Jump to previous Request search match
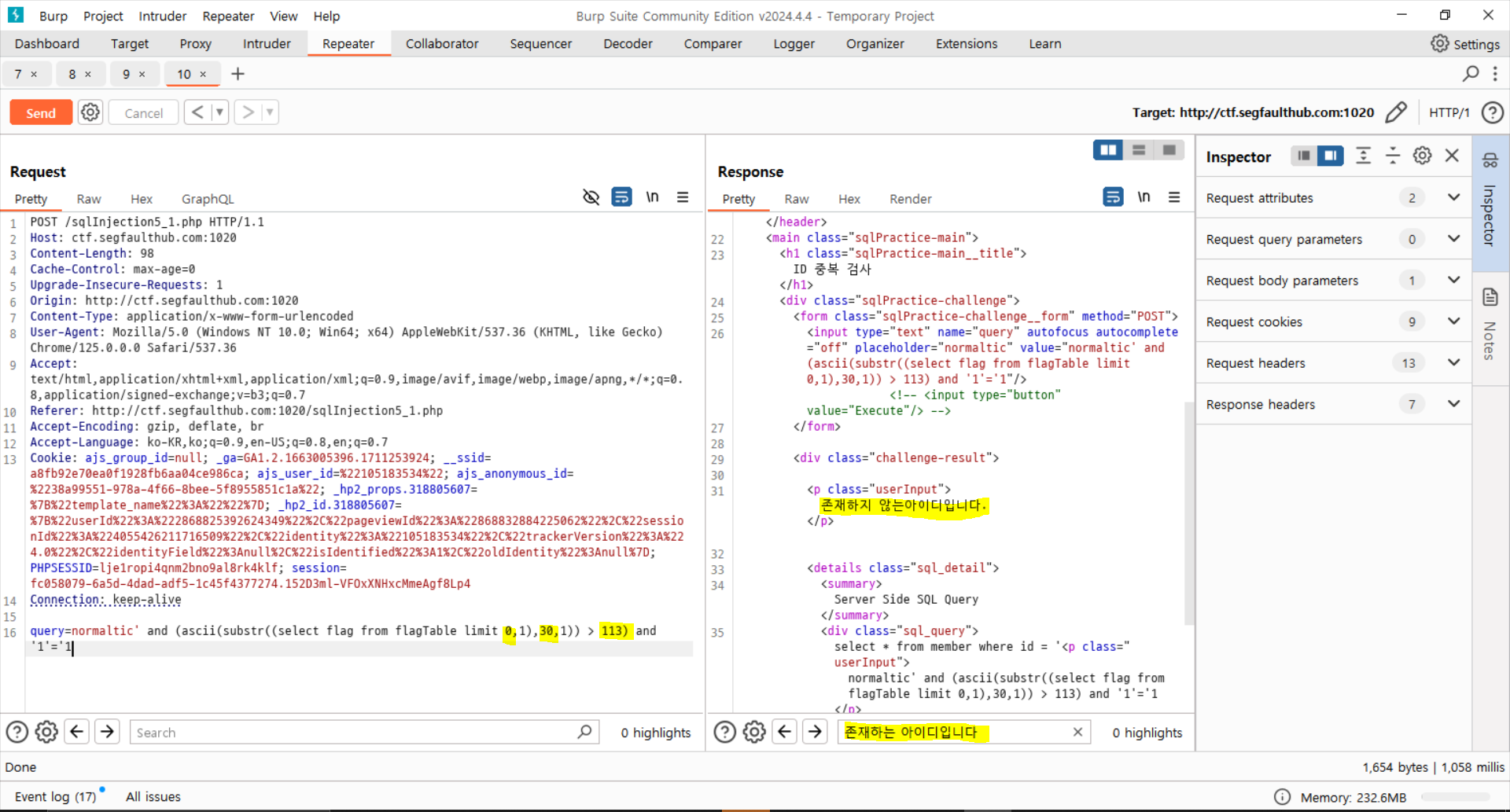Screen dimensions: 1510x812 (76, 732)
